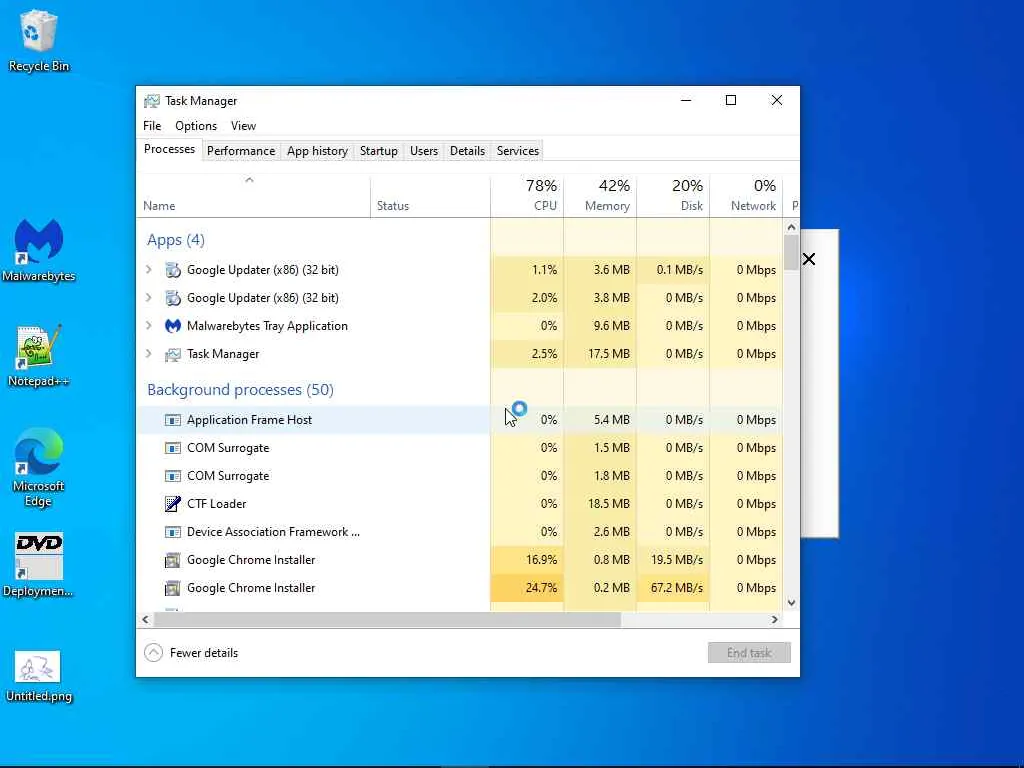Click the CTF Loader pen icon
1024x768 pixels.
(x=172, y=504)
